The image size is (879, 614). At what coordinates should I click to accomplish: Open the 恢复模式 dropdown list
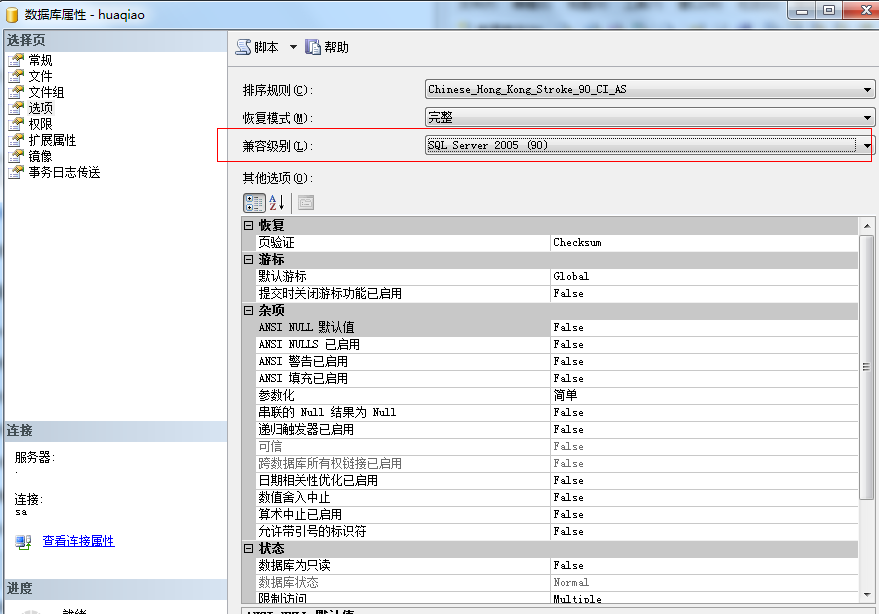867,118
